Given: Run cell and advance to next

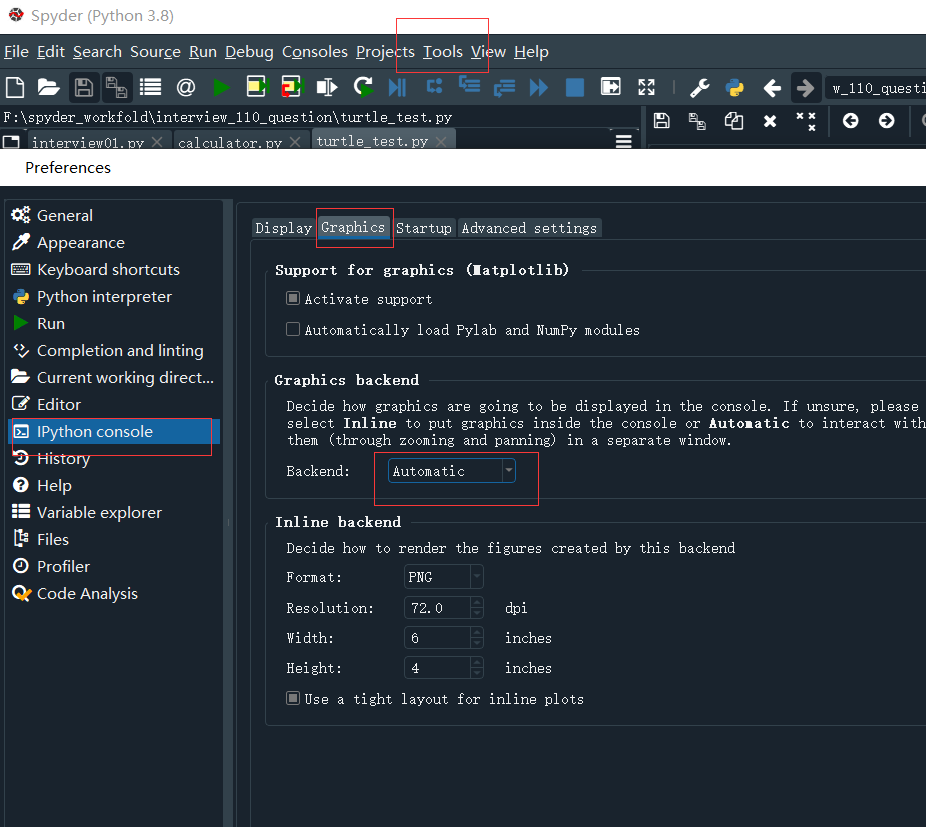Looking at the screenshot, I should point(291,87).
